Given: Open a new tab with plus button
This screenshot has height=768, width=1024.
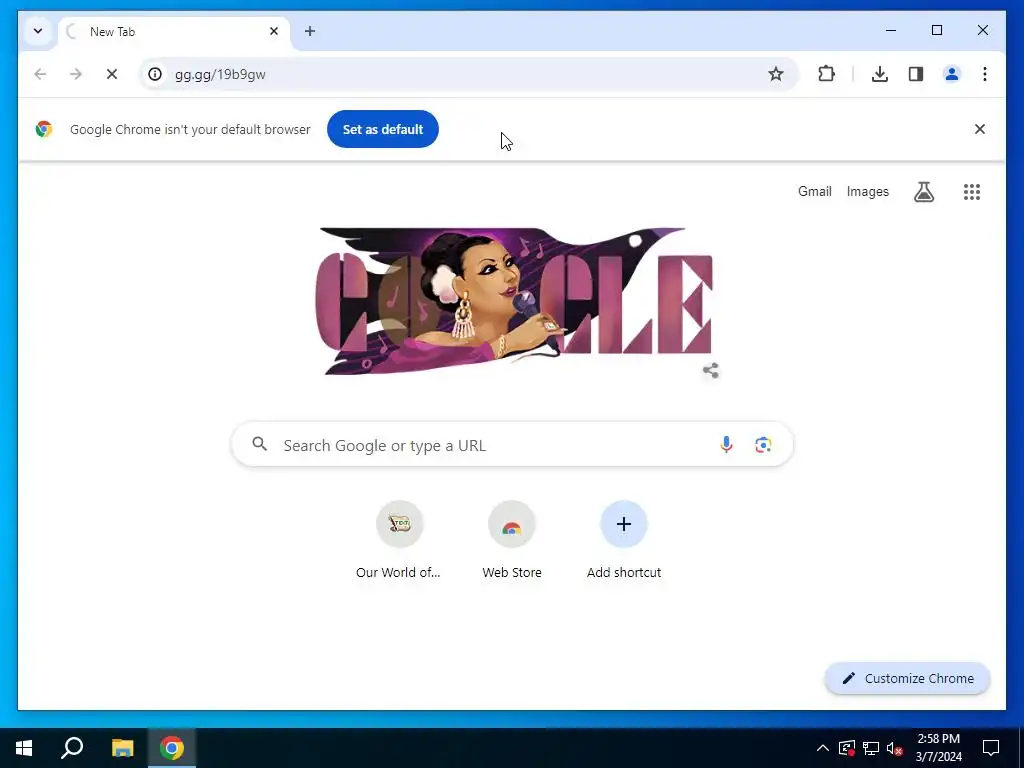Looking at the screenshot, I should coord(310,31).
